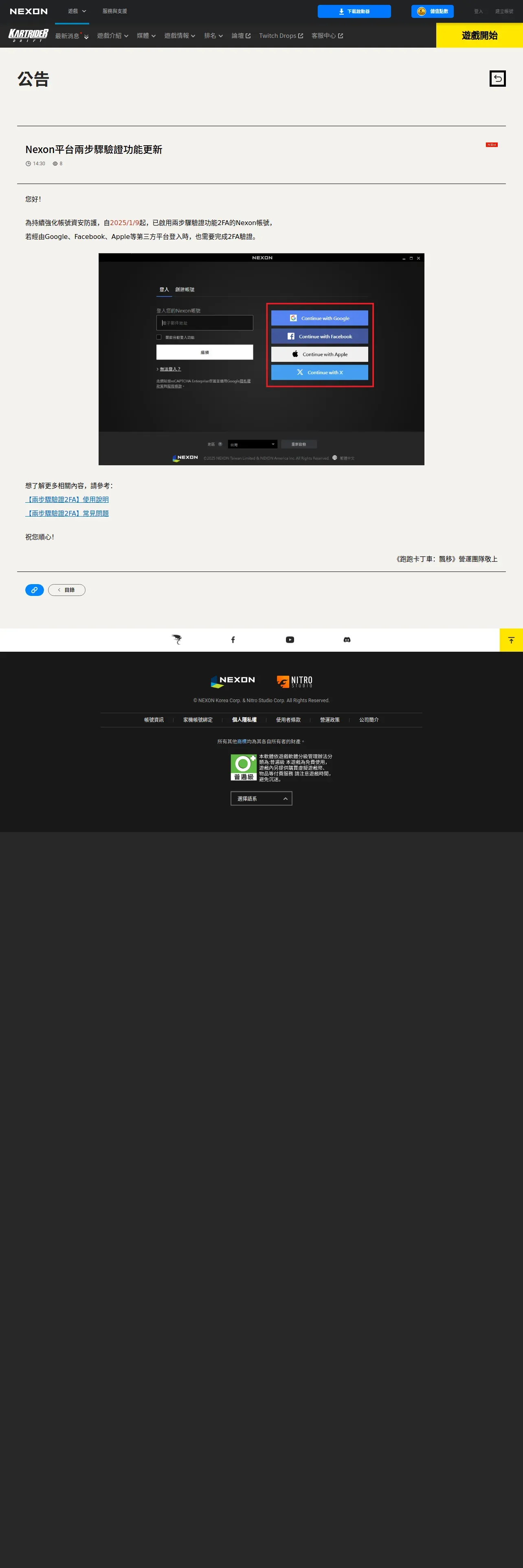Open the KartRider Drift logo home link
Image resolution: width=523 pixels, height=1568 pixels.
coord(28,35)
